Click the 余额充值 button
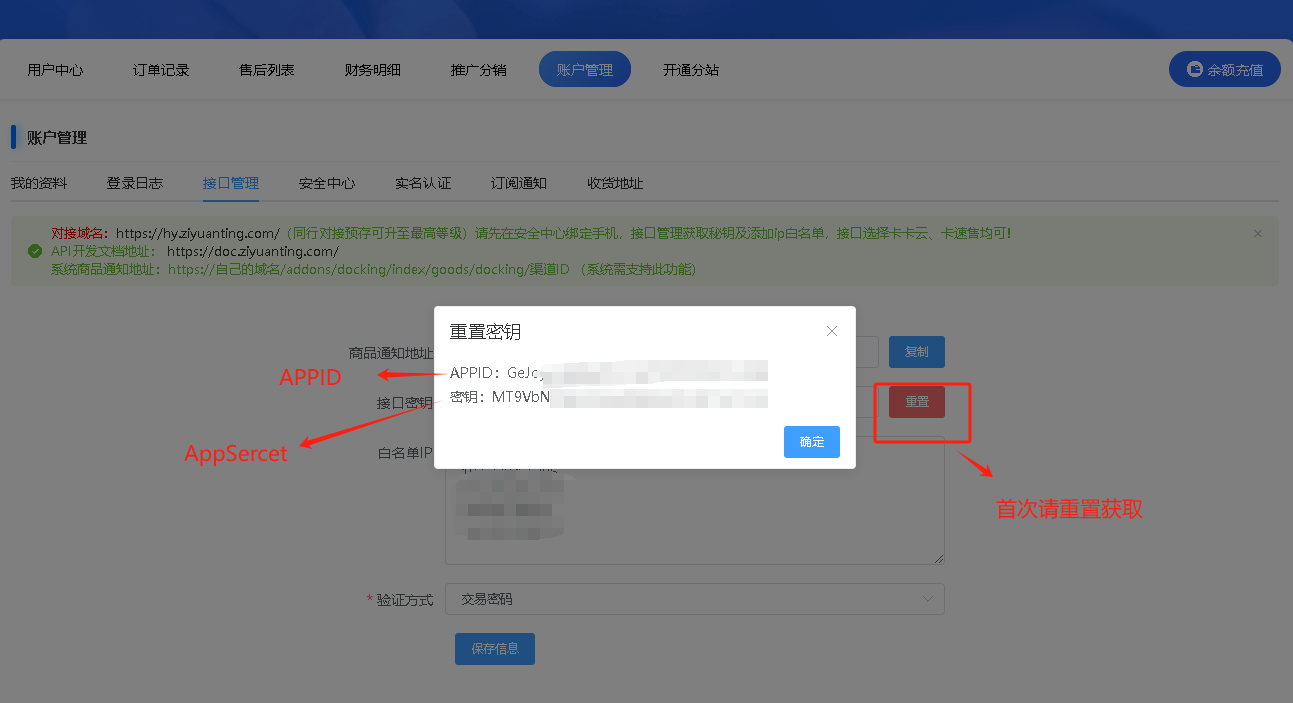Screen dimensions: 1293x703 (1225, 70)
